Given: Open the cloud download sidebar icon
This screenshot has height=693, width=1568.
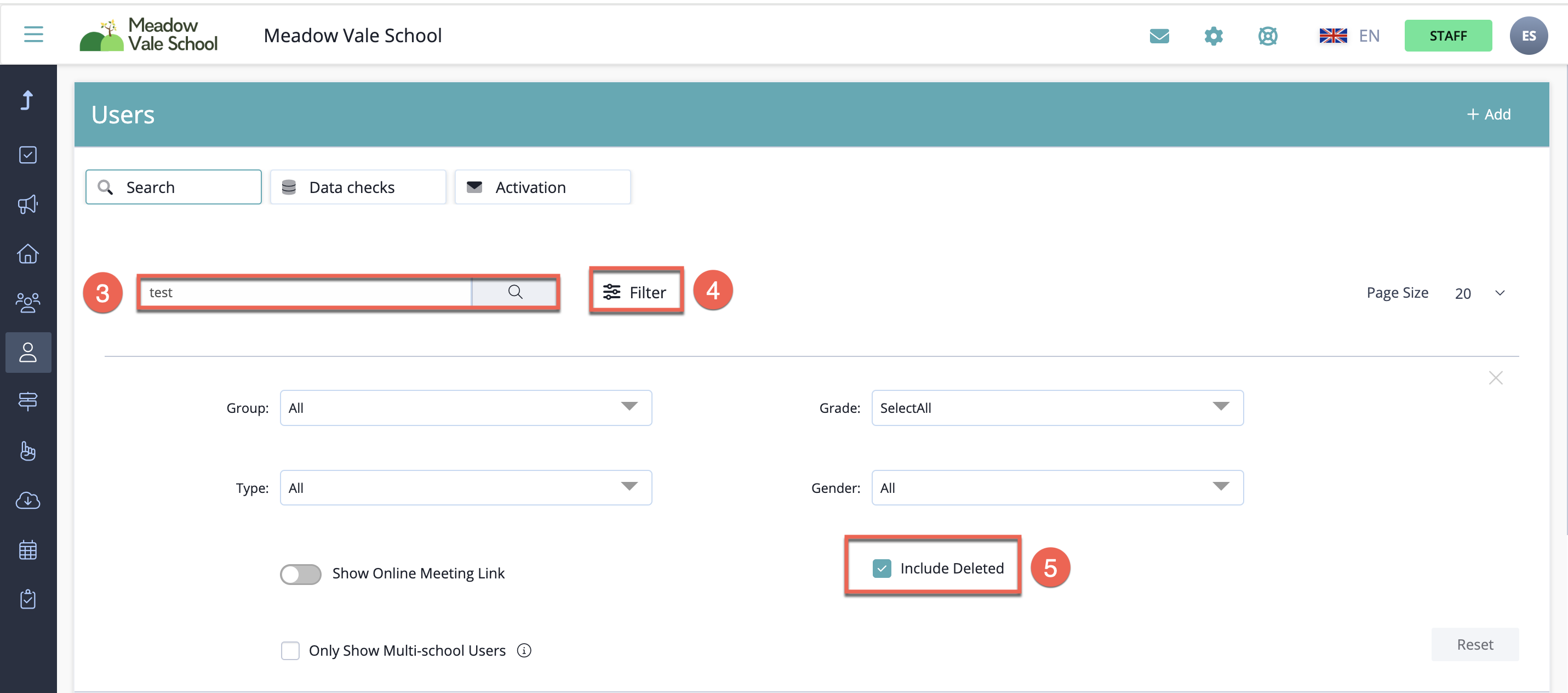Looking at the screenshot, I should tap(28, 501).
